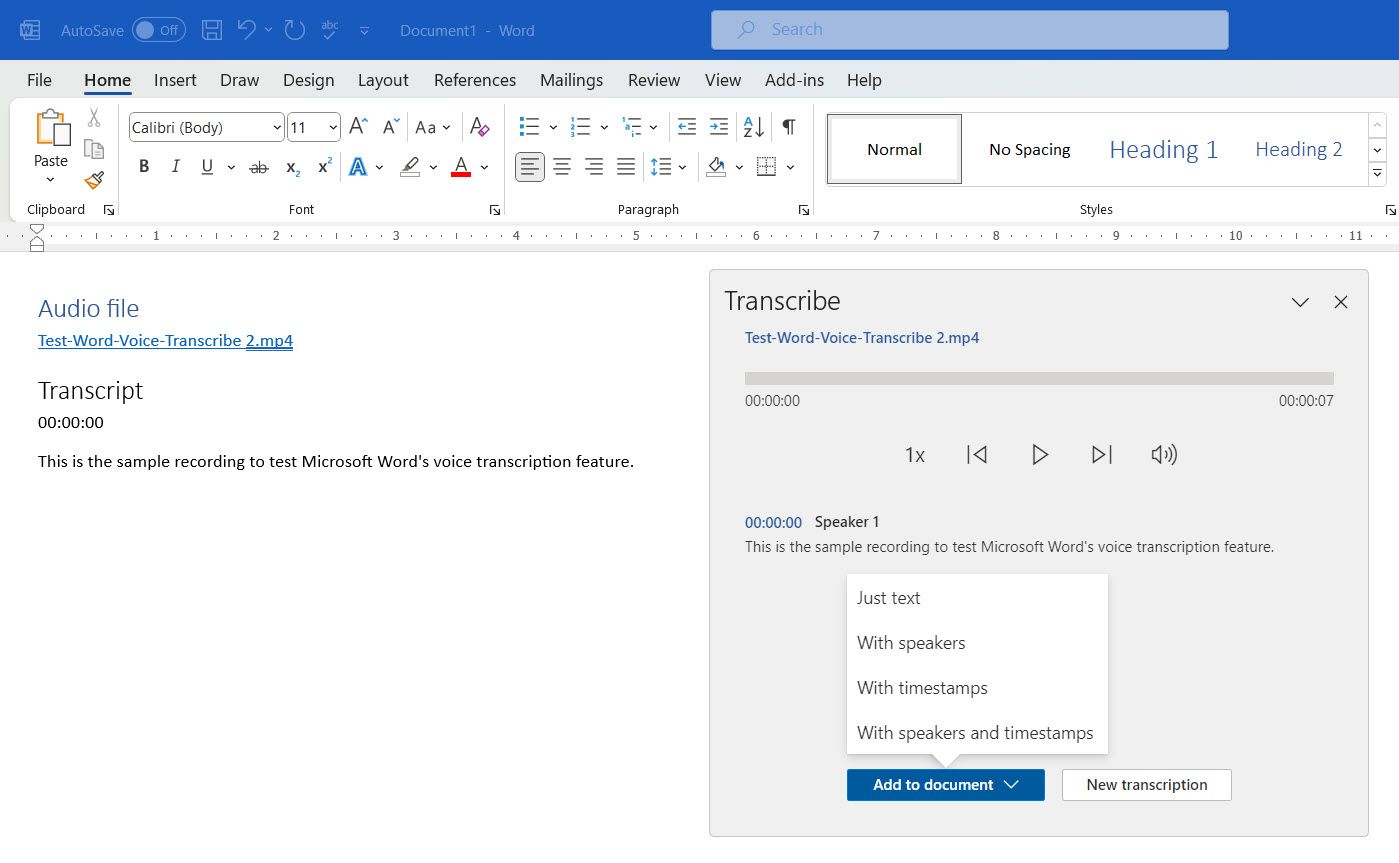Toggle Bold text formatting
The height and width of the screenshot is (863, 1399).
(x=144, y=167)
